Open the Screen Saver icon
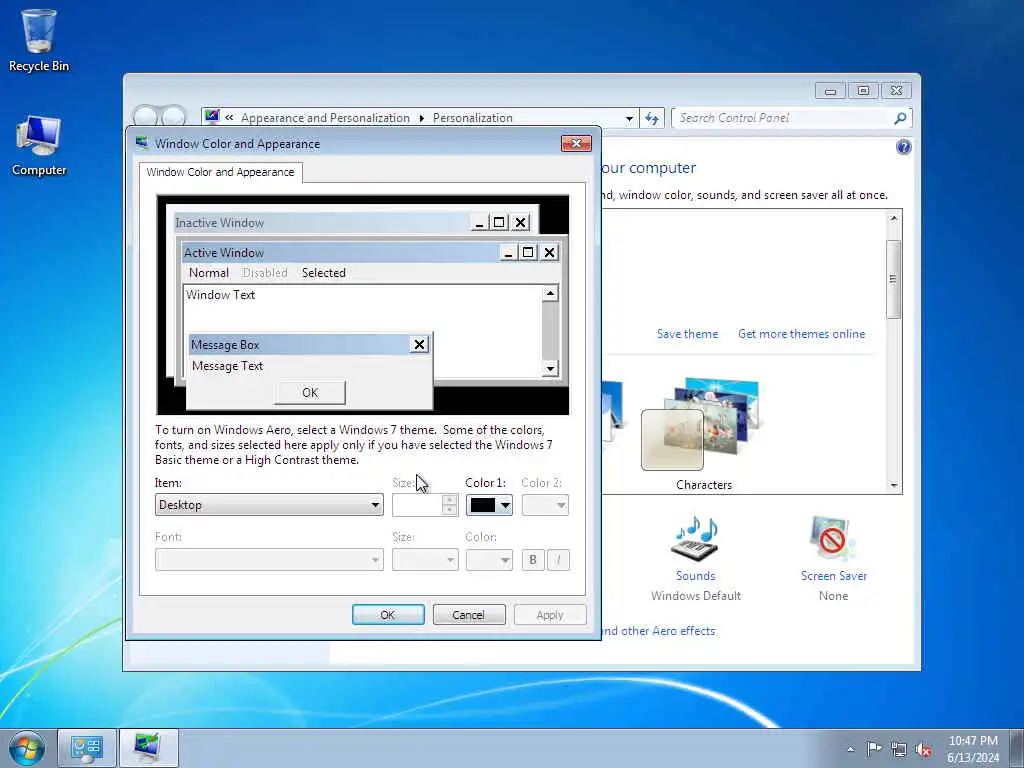Screen dimensions: 1024x768 tap(832, 539)
